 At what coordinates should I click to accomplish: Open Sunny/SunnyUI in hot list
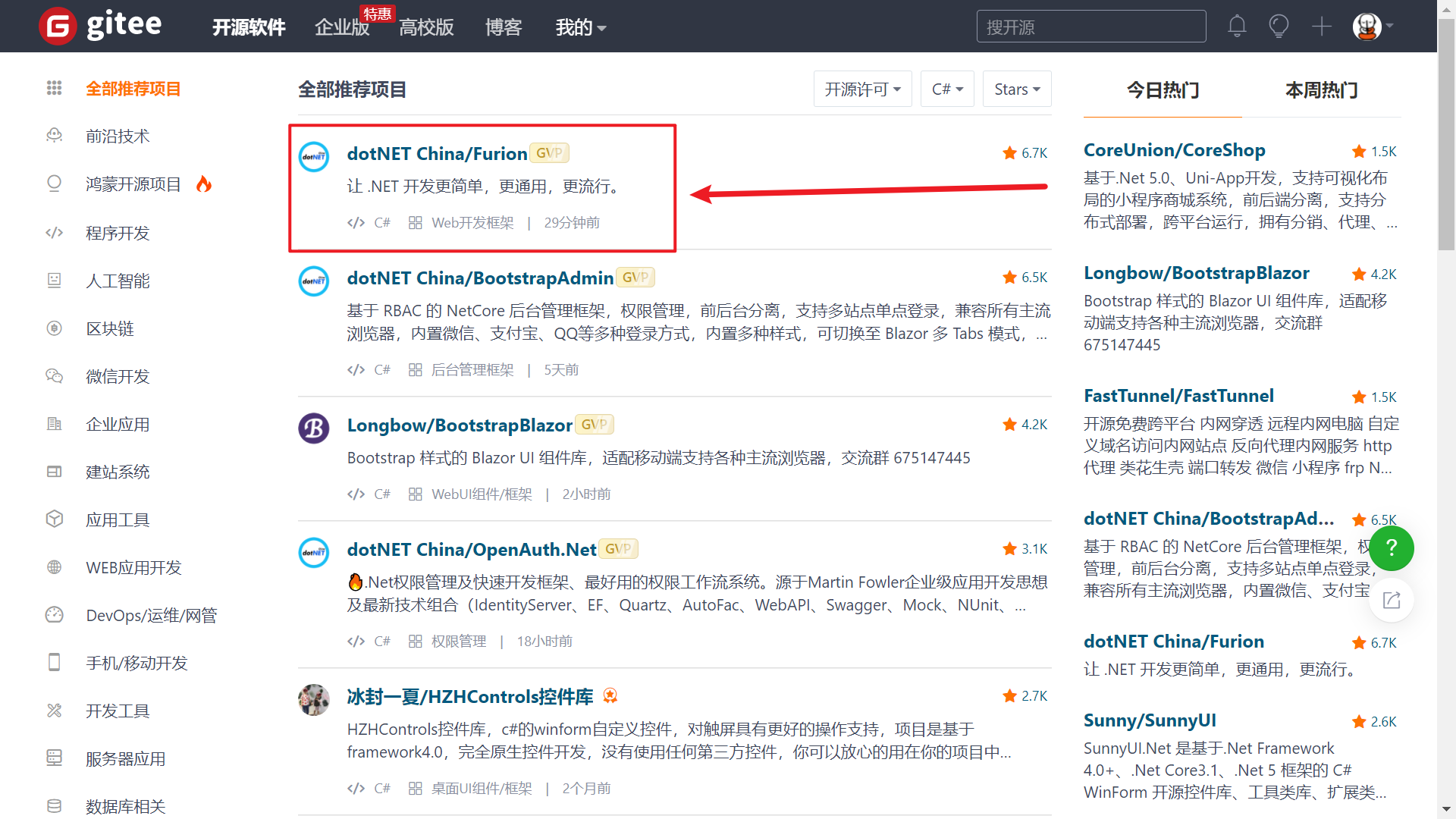click(1150, 720)
